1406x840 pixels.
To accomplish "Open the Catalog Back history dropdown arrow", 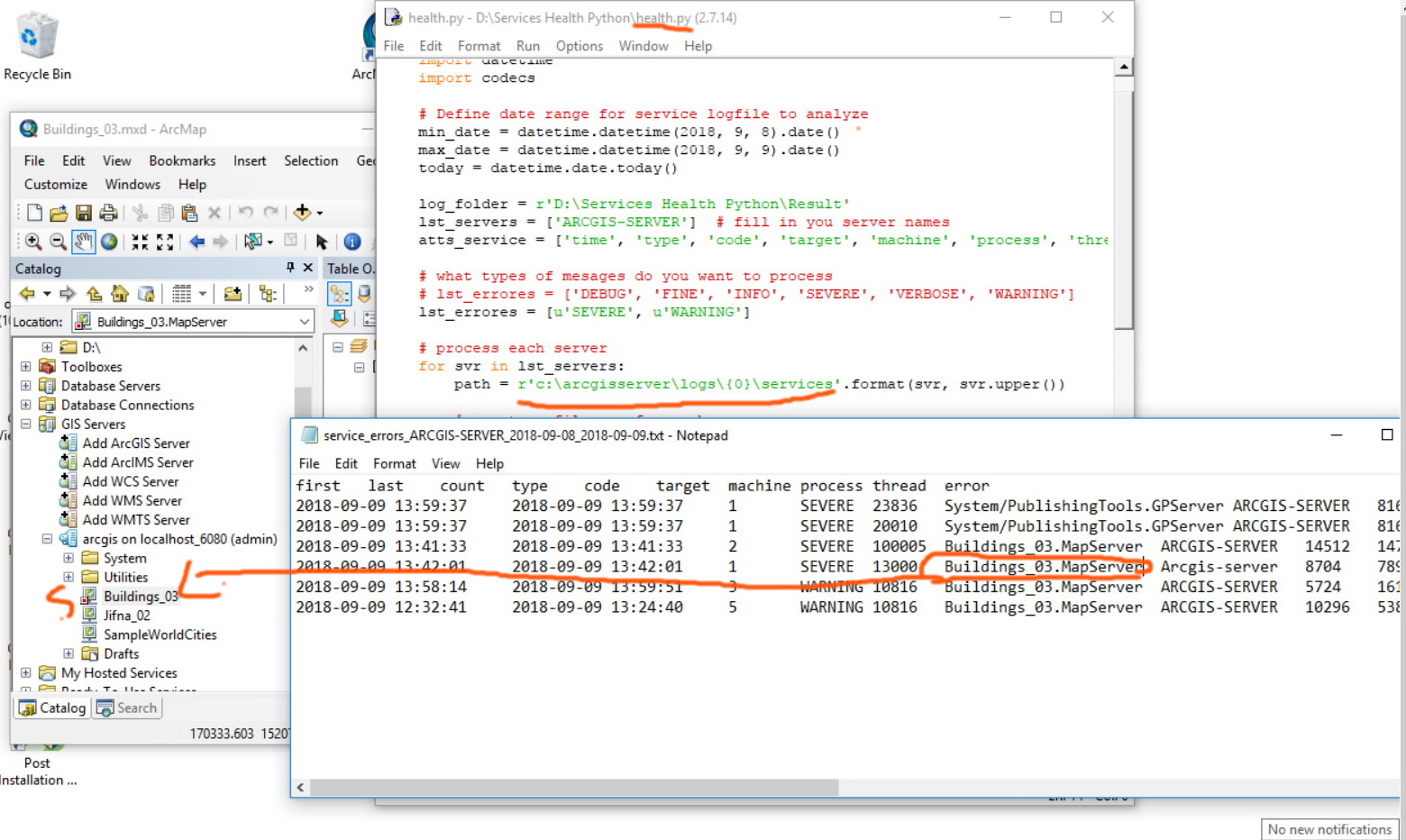I will (x=47, y=294).
